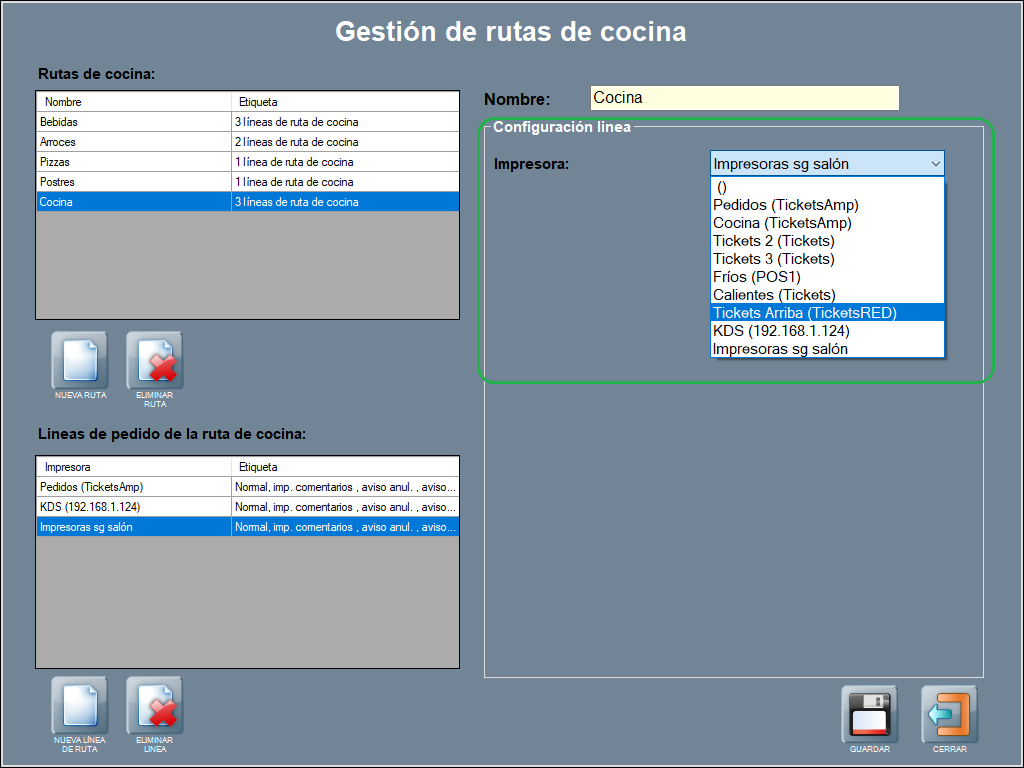The image size is (1024, 768).
Task: Click the Etiqueta column header in routes list
Action: point(344,102)
